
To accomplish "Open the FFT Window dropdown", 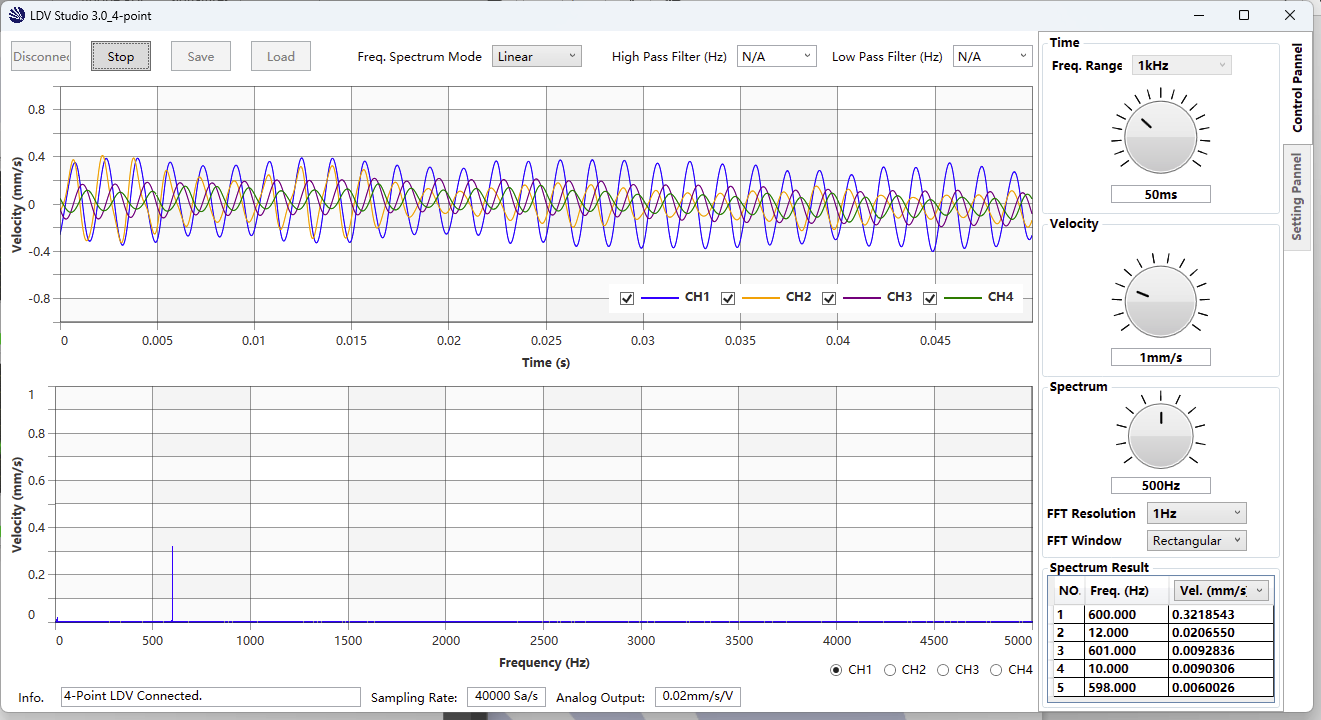I will 1196,541.
